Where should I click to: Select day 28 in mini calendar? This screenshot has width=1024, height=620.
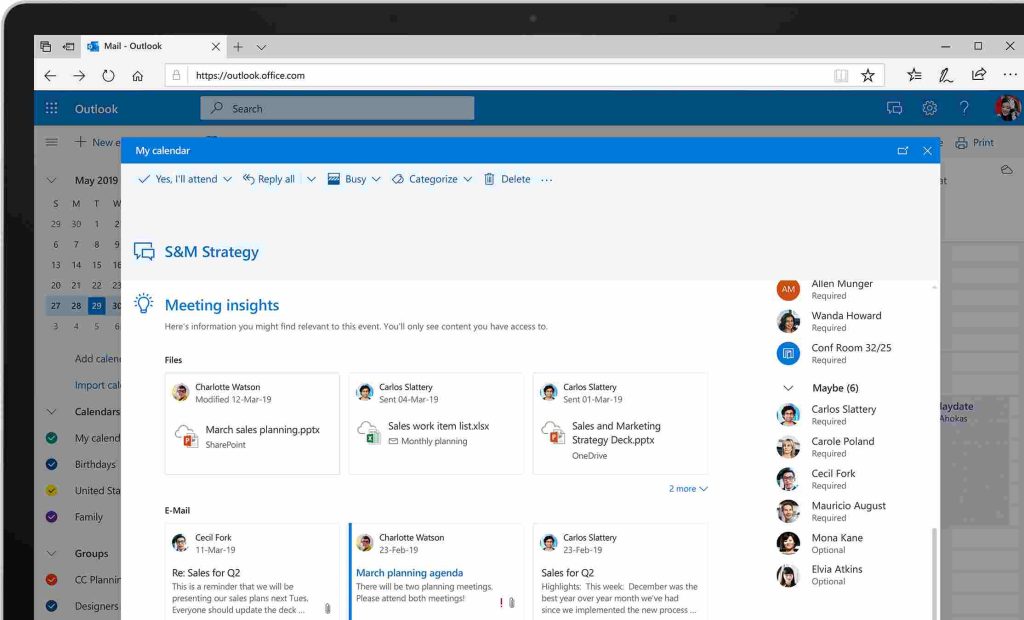[76, 306]
